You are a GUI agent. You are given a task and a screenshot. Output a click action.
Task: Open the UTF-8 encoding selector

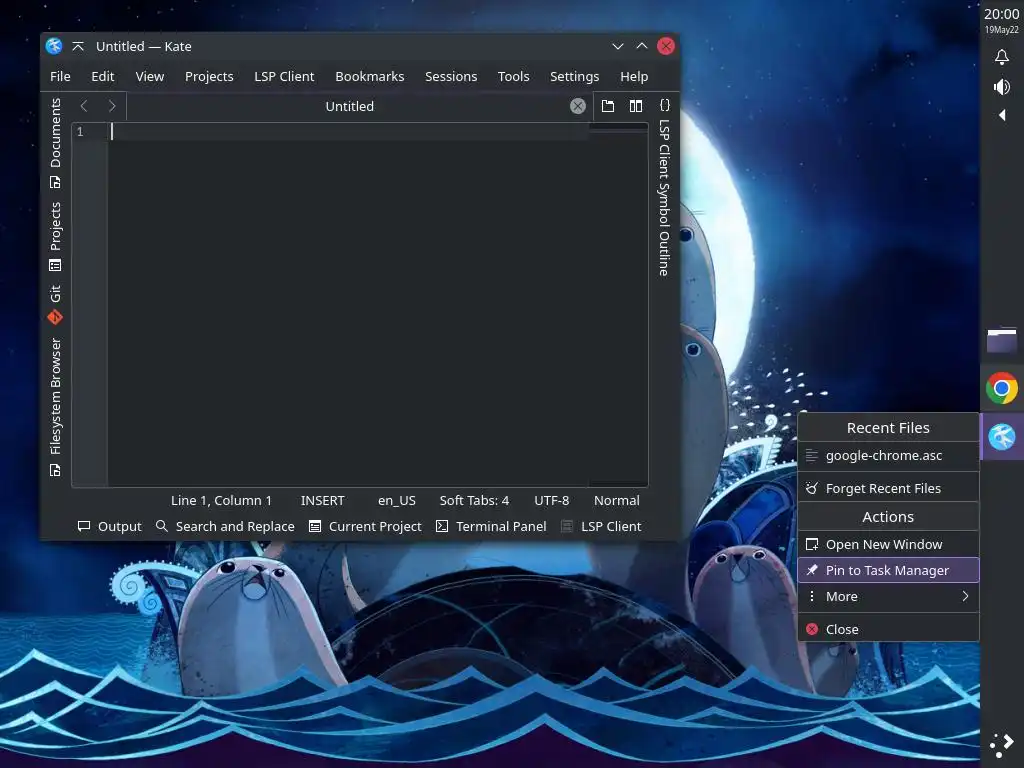[552, 500]
